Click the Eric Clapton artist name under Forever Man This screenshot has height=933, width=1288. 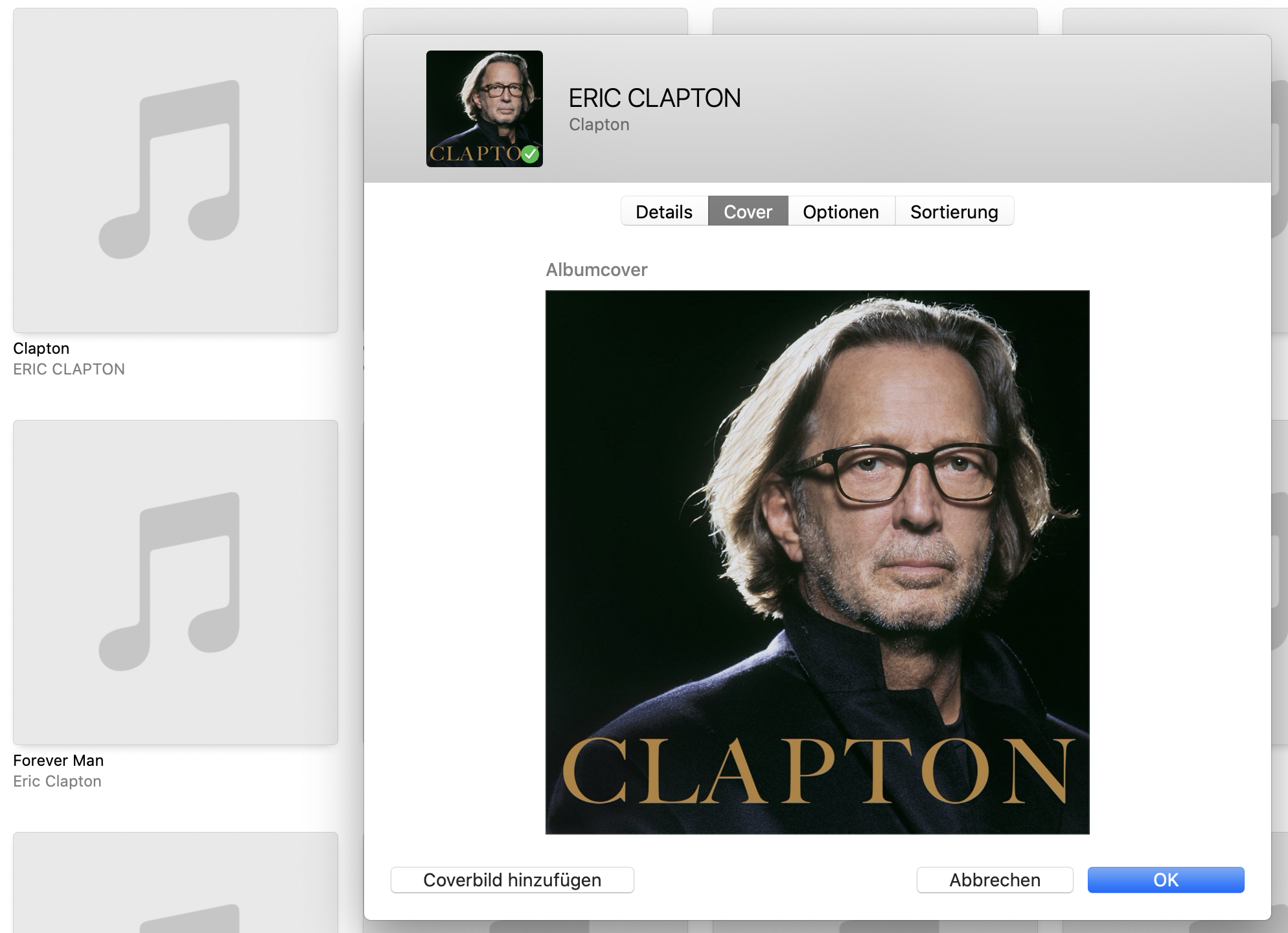(58, 781)
